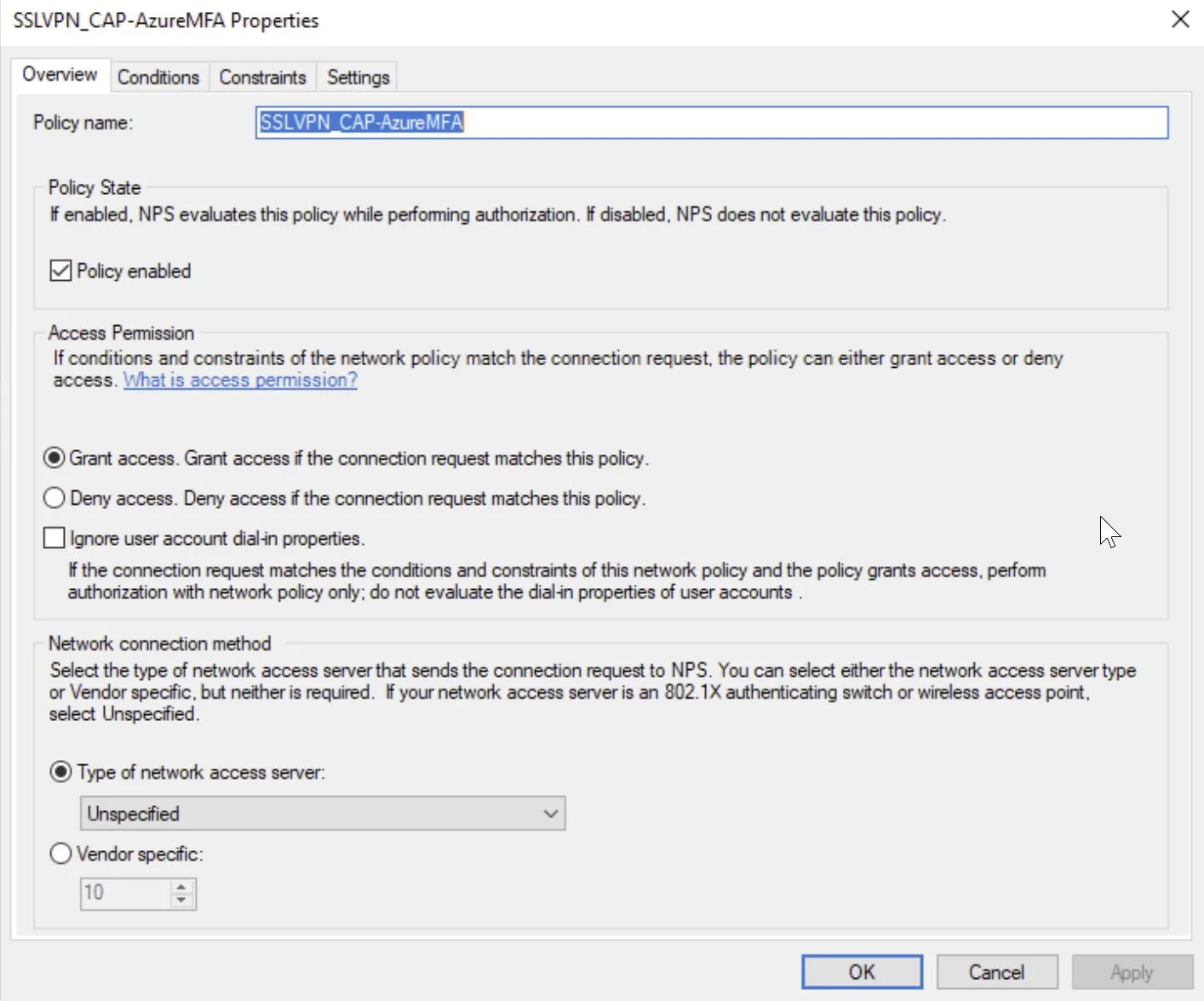
Task: Click the 'Network connection method' group heading
Action: [159, 643]
